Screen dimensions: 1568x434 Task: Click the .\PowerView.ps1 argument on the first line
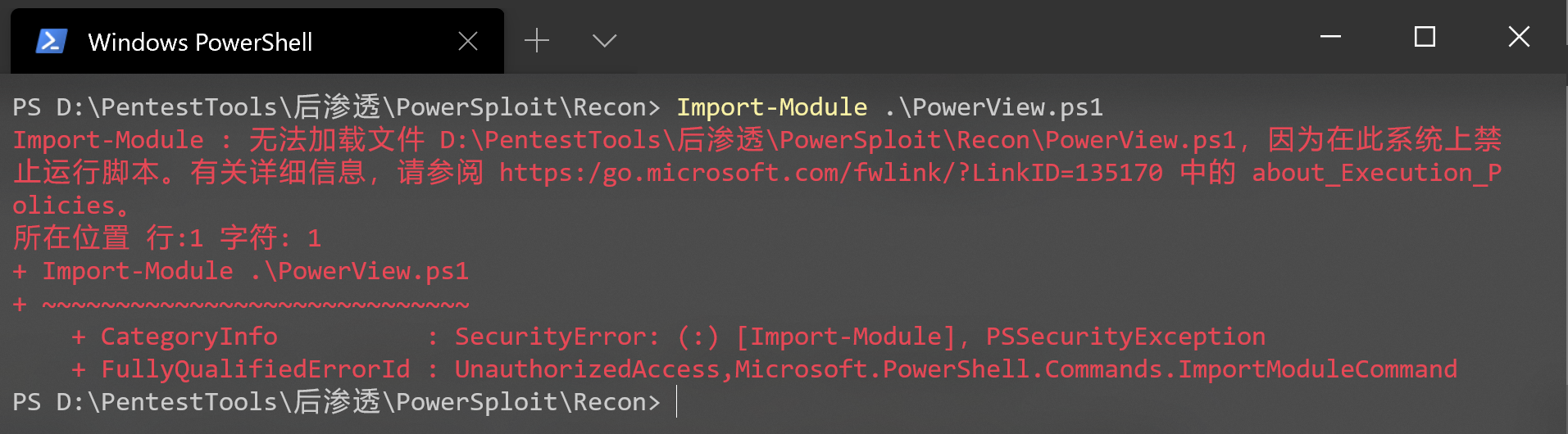point(993,107)
